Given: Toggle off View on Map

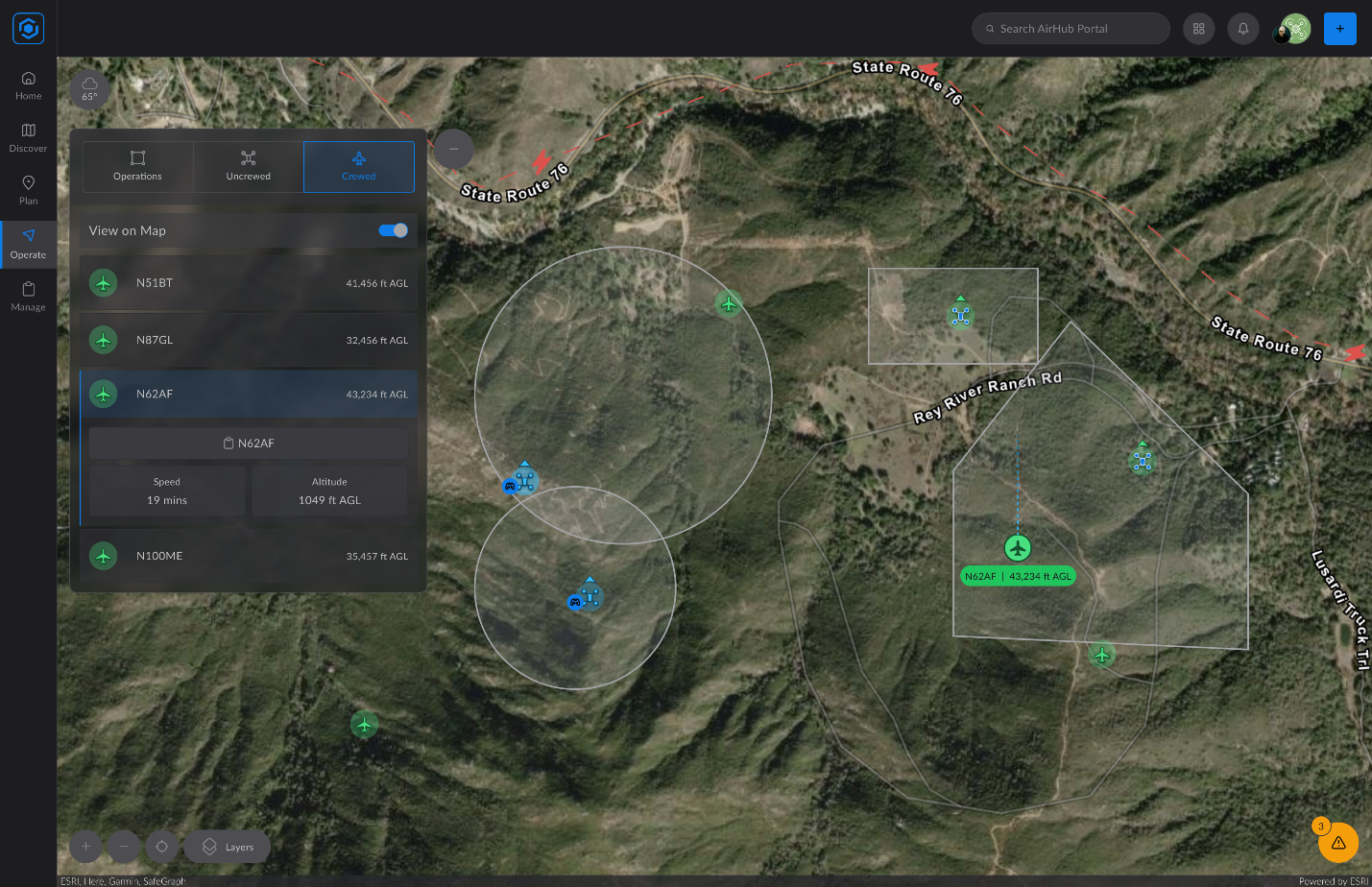Looking at the screenshot, I should point(393,230).
